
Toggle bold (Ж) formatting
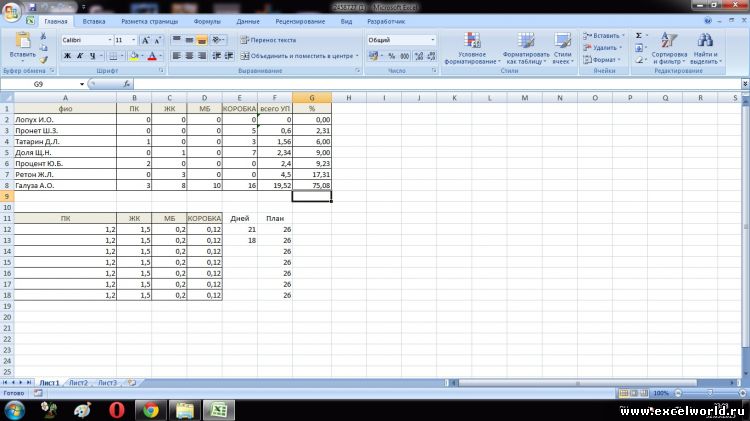(68, 56)
